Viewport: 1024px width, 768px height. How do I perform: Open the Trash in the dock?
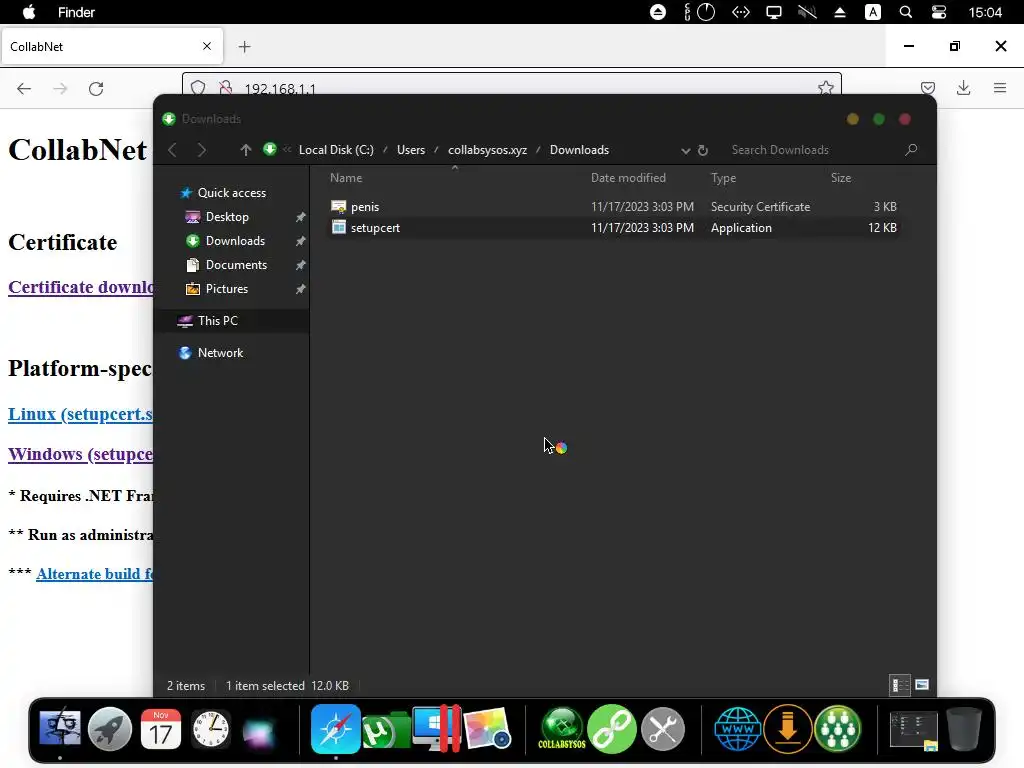(964, 728)
